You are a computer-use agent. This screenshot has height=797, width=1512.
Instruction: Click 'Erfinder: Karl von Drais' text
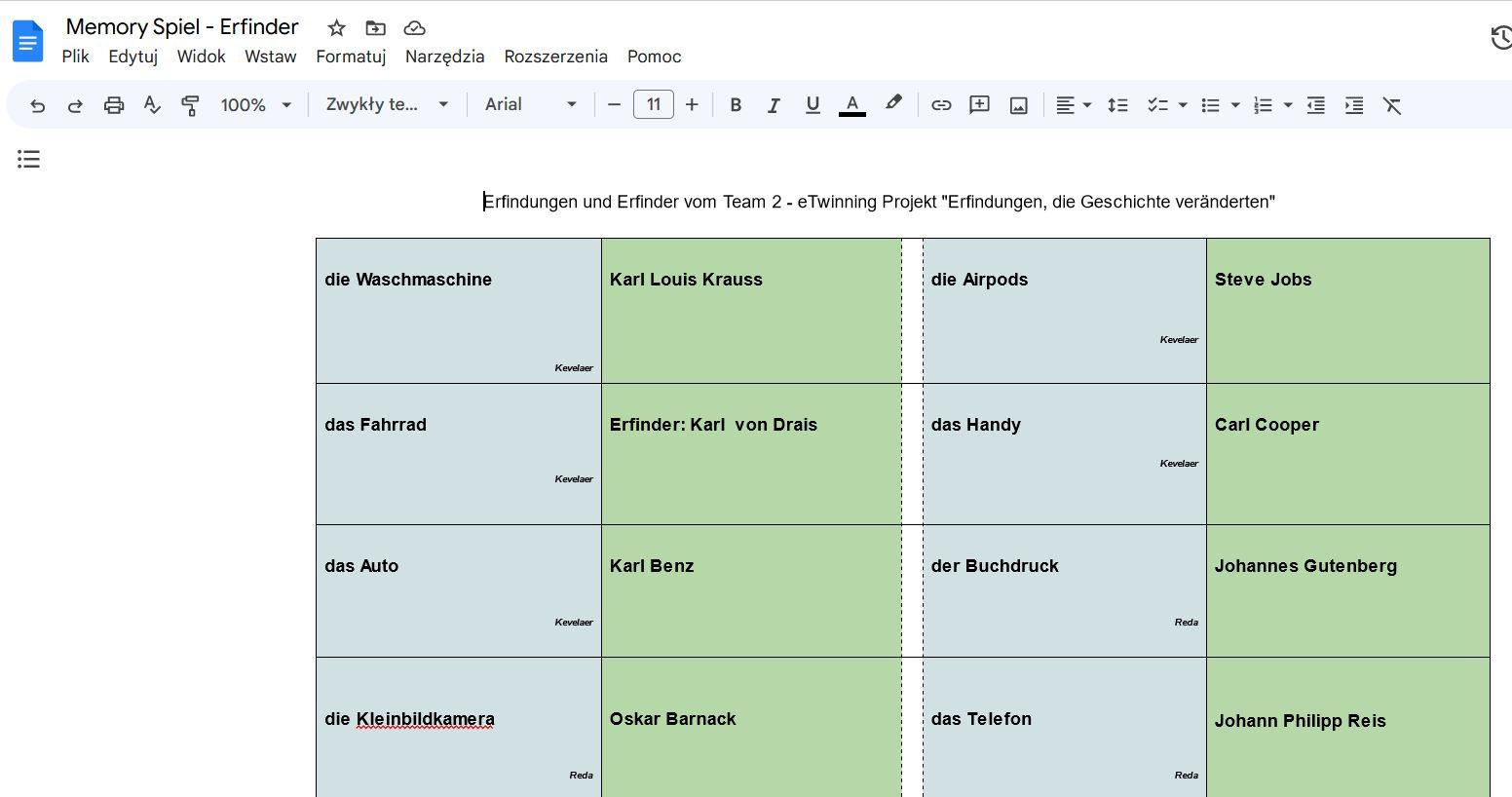713,425
